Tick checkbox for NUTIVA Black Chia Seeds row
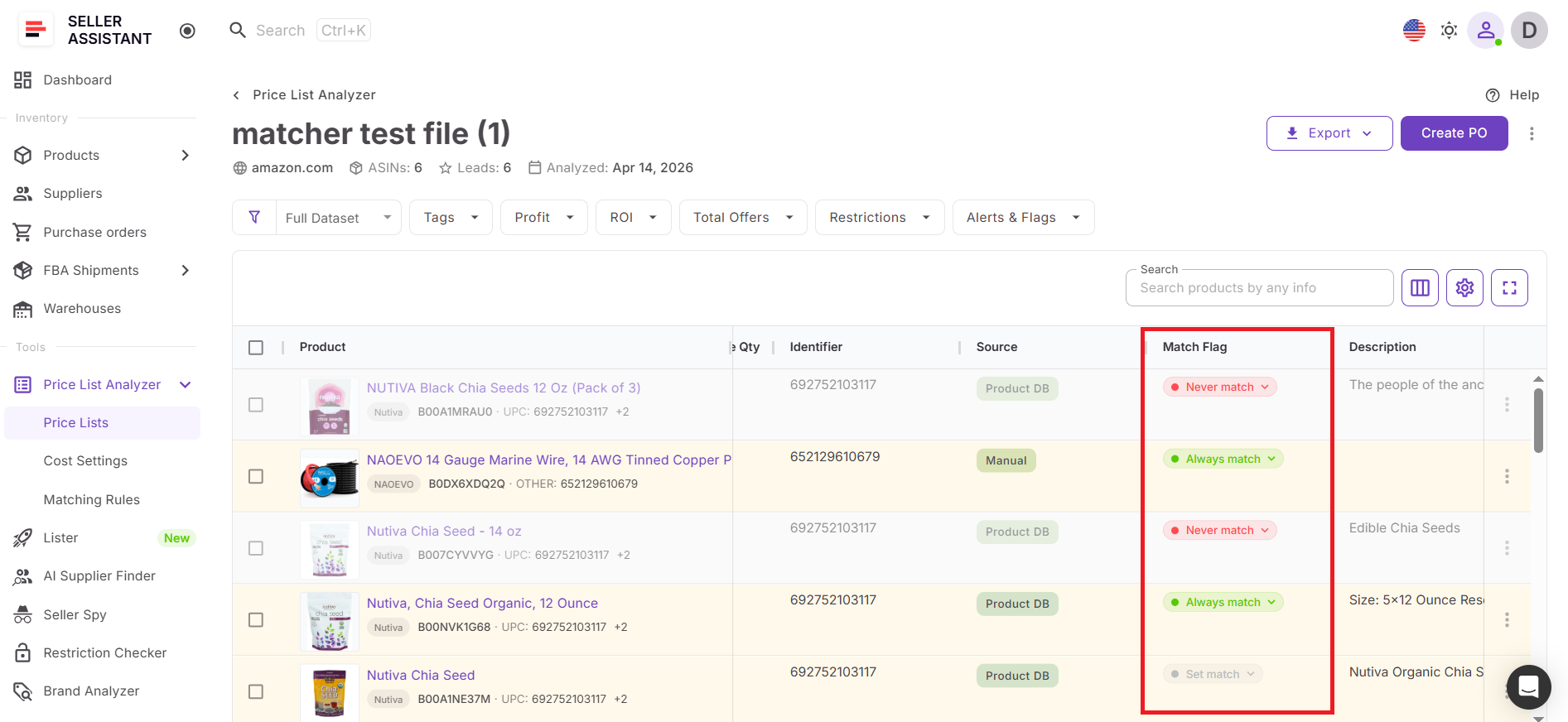 (x=256, y=405)
